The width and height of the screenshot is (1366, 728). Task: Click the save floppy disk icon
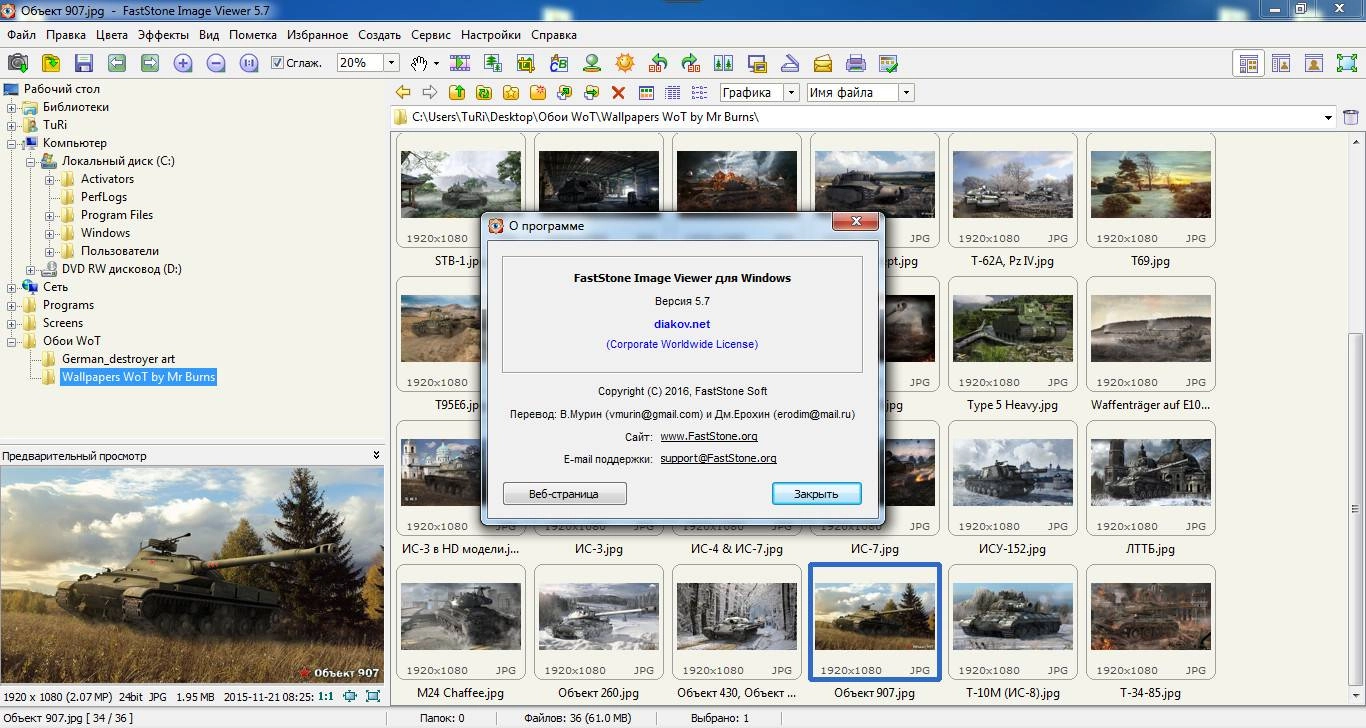pyautogui.click(x=84, y=63)
